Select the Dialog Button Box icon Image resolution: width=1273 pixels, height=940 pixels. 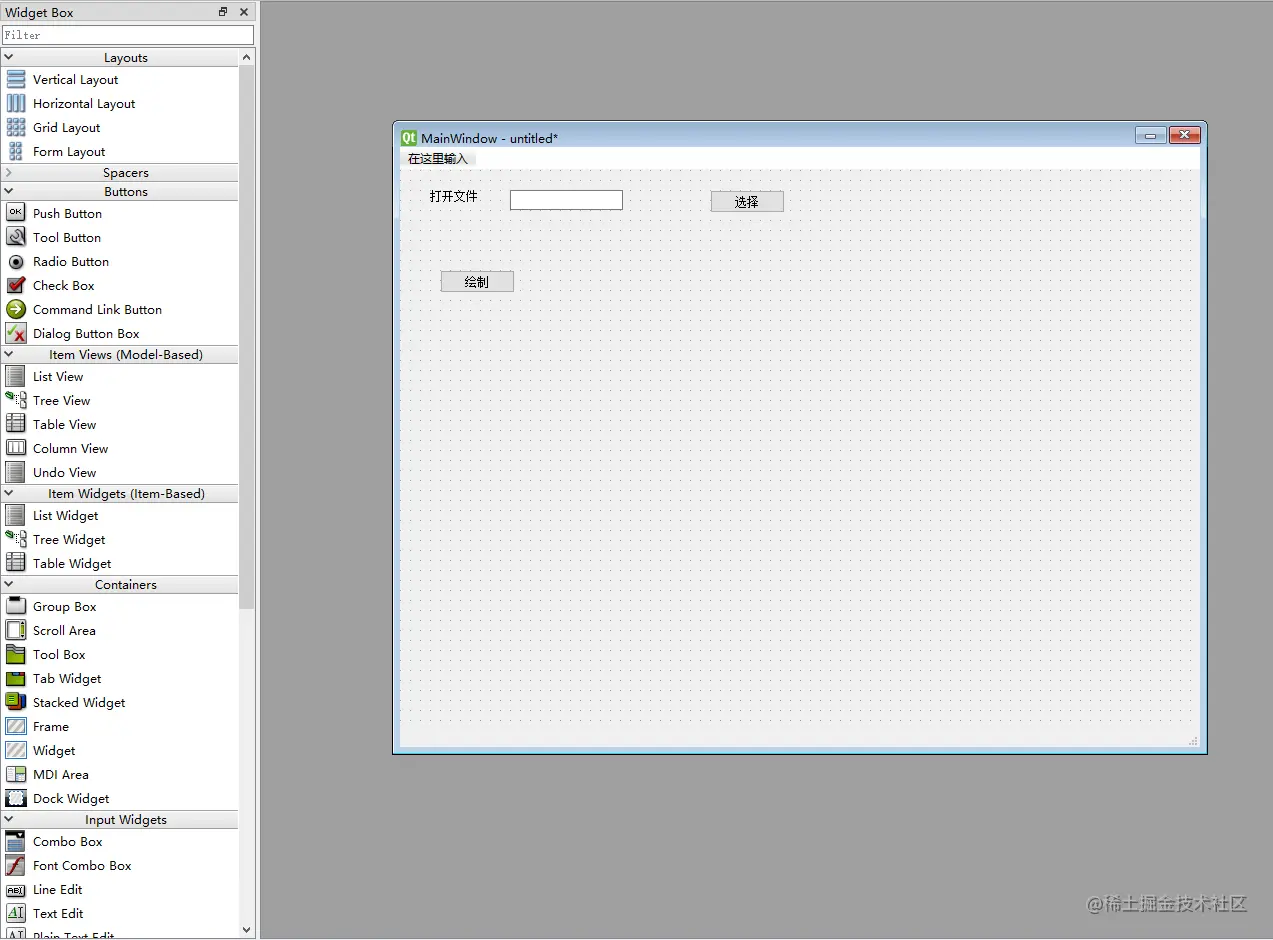16,334
